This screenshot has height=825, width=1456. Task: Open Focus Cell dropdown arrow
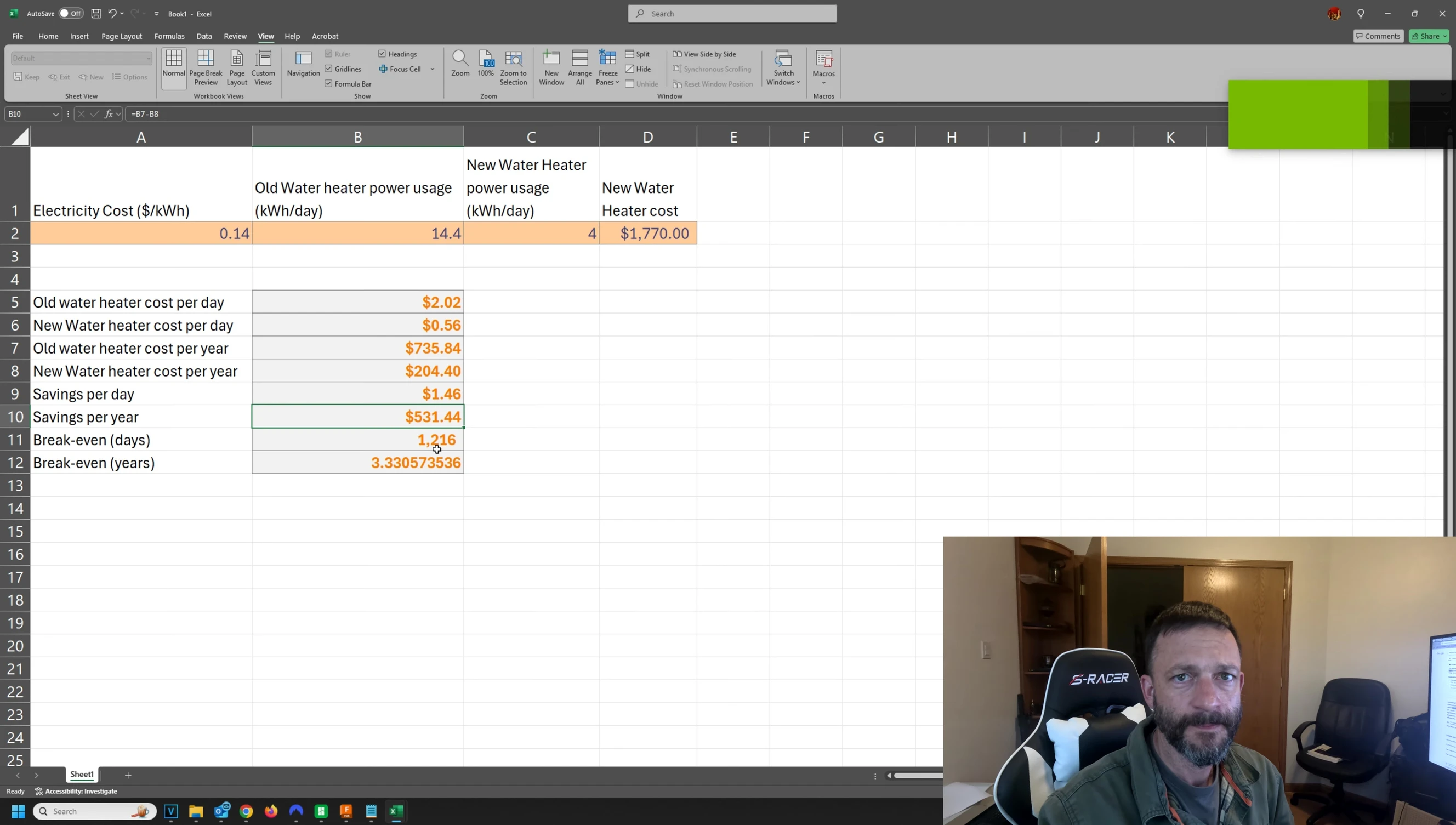[x=433, y=69]
